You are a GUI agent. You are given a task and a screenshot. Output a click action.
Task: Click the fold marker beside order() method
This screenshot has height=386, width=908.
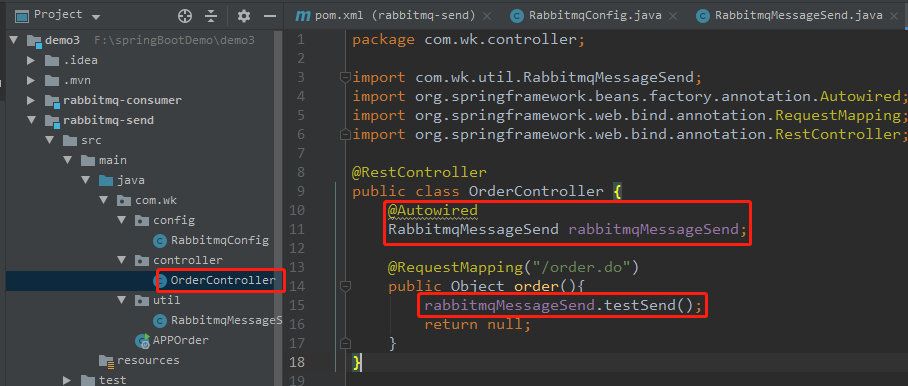pyautogui.click(x=345, y=286)
